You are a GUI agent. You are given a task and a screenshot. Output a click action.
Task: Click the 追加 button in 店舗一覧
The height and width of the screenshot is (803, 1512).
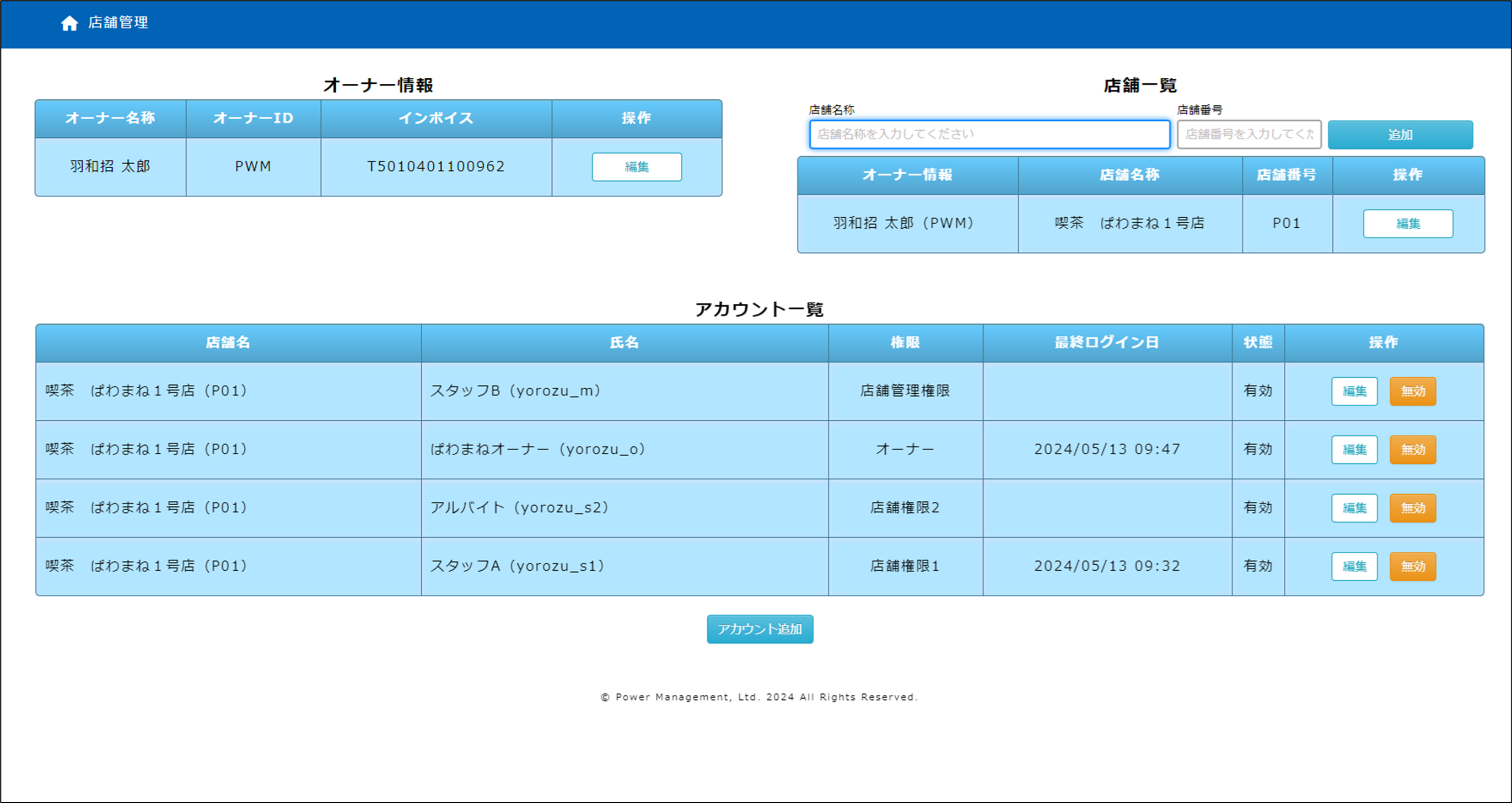tap(1400, 135)
